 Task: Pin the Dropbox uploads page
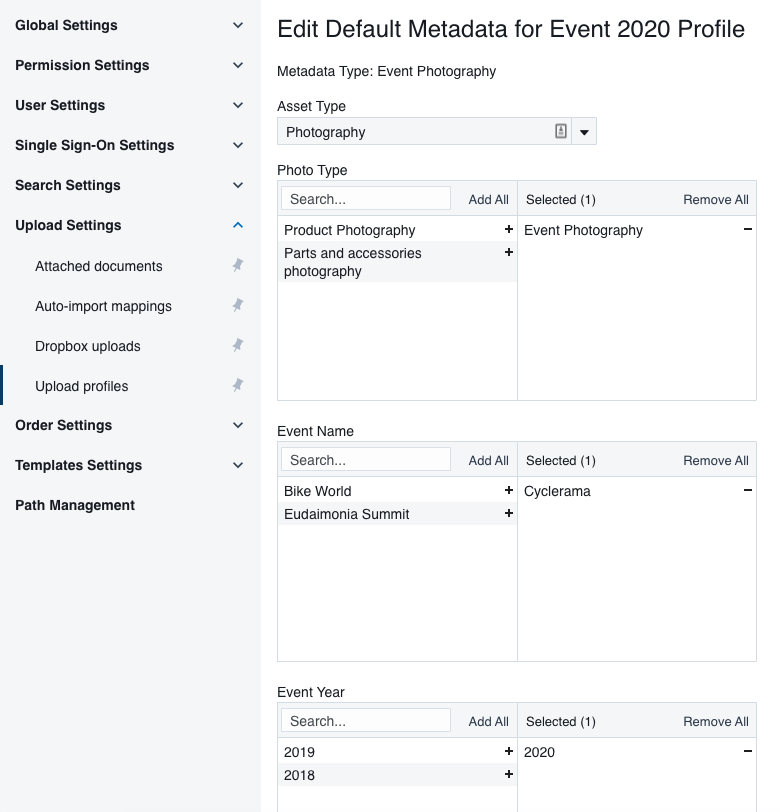point(238,345)
